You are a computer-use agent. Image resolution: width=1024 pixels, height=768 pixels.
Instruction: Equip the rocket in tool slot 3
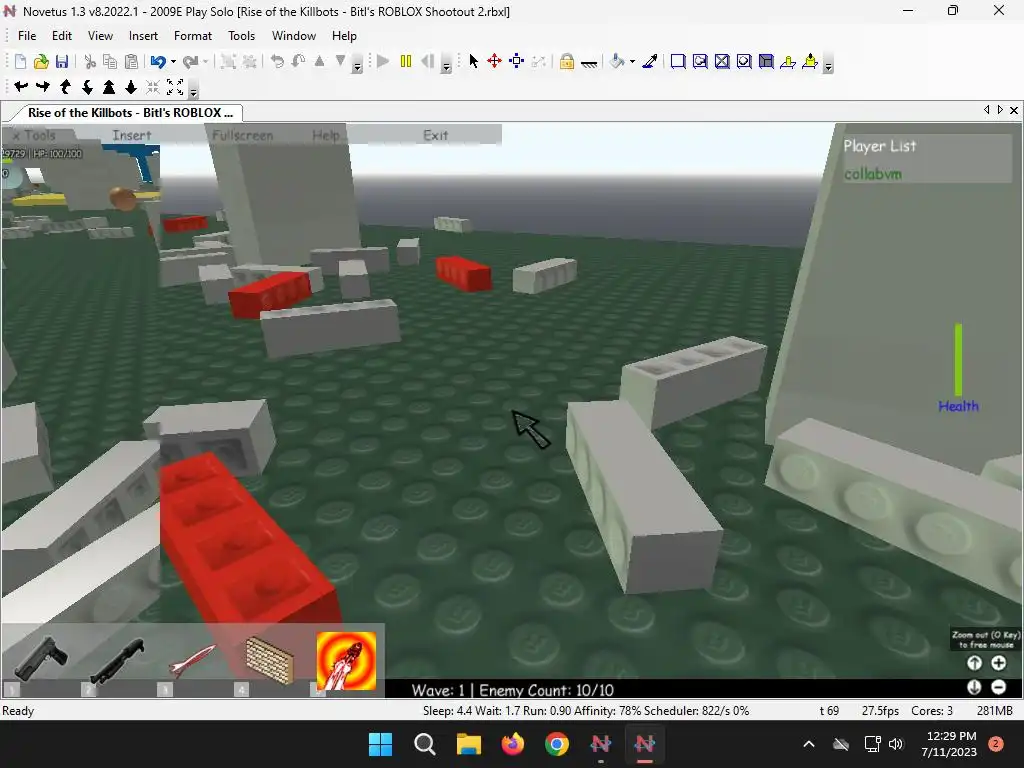click(x=193, y=660)
